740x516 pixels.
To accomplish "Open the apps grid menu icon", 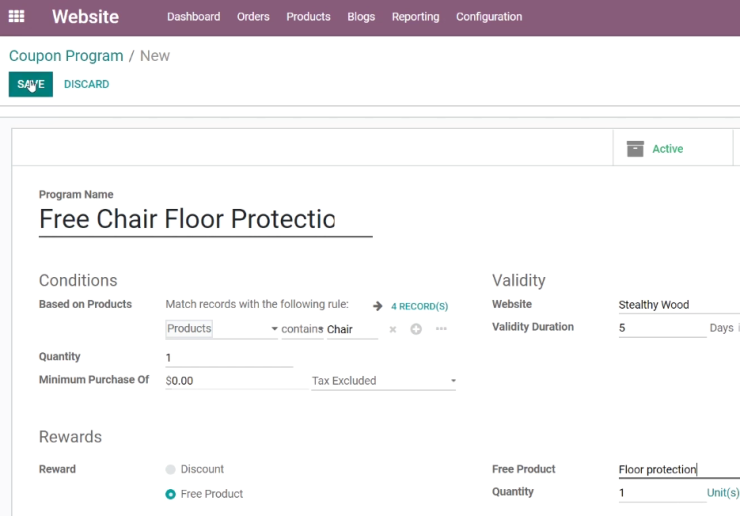I will (x=17, y=17).
